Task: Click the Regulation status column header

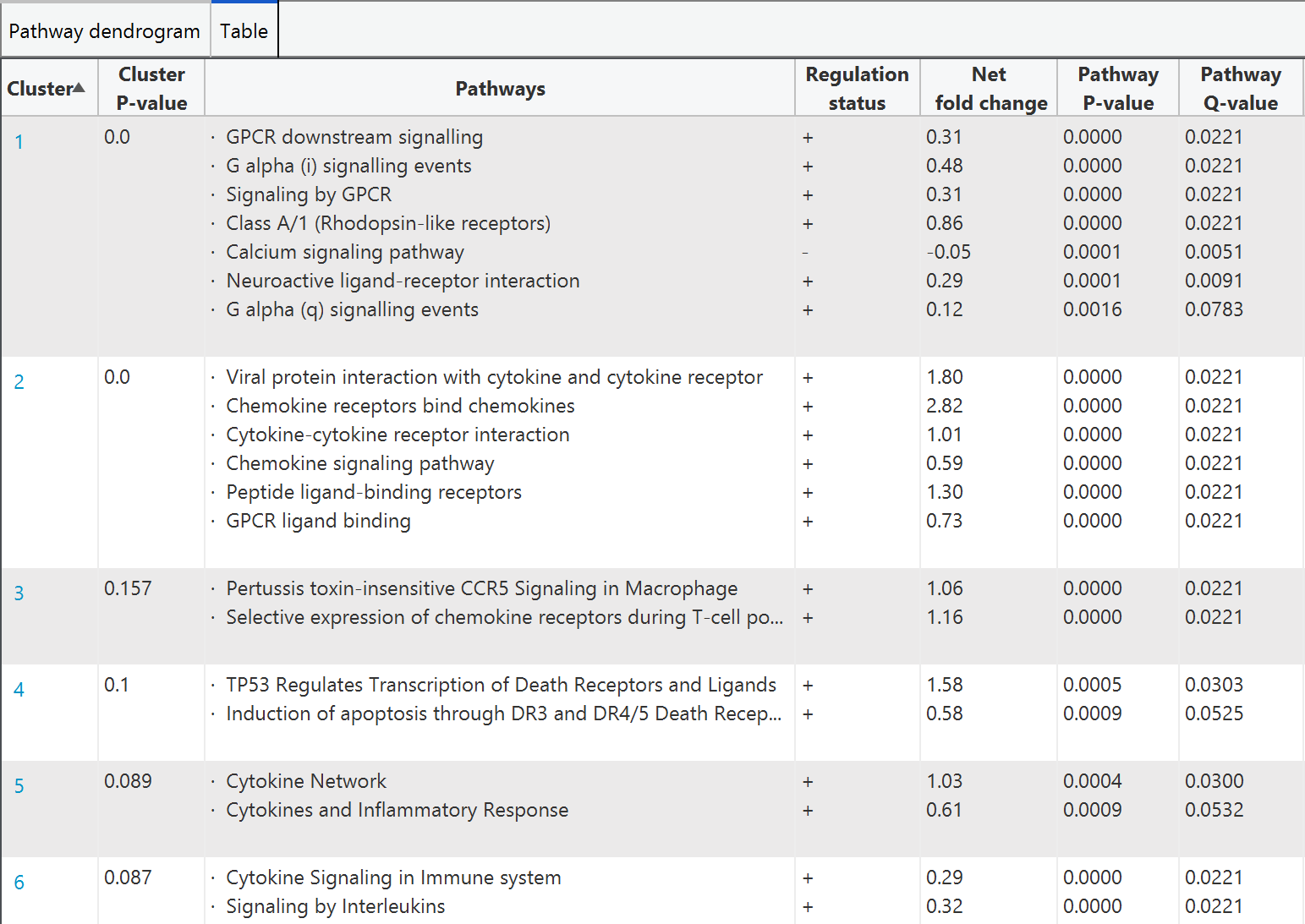Action: coord(857,88)
